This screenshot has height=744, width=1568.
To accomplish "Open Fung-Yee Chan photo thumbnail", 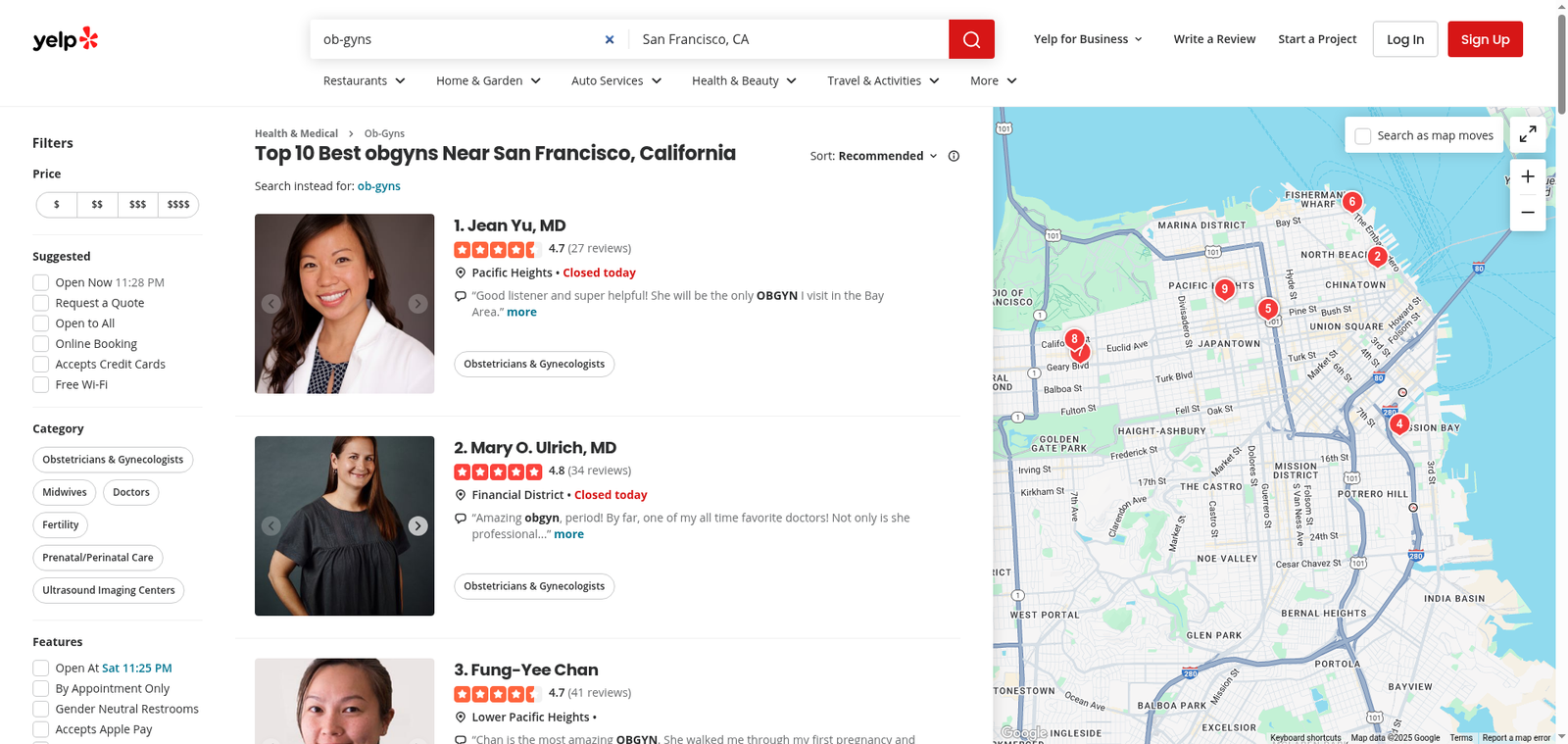I will click(344, 701).
